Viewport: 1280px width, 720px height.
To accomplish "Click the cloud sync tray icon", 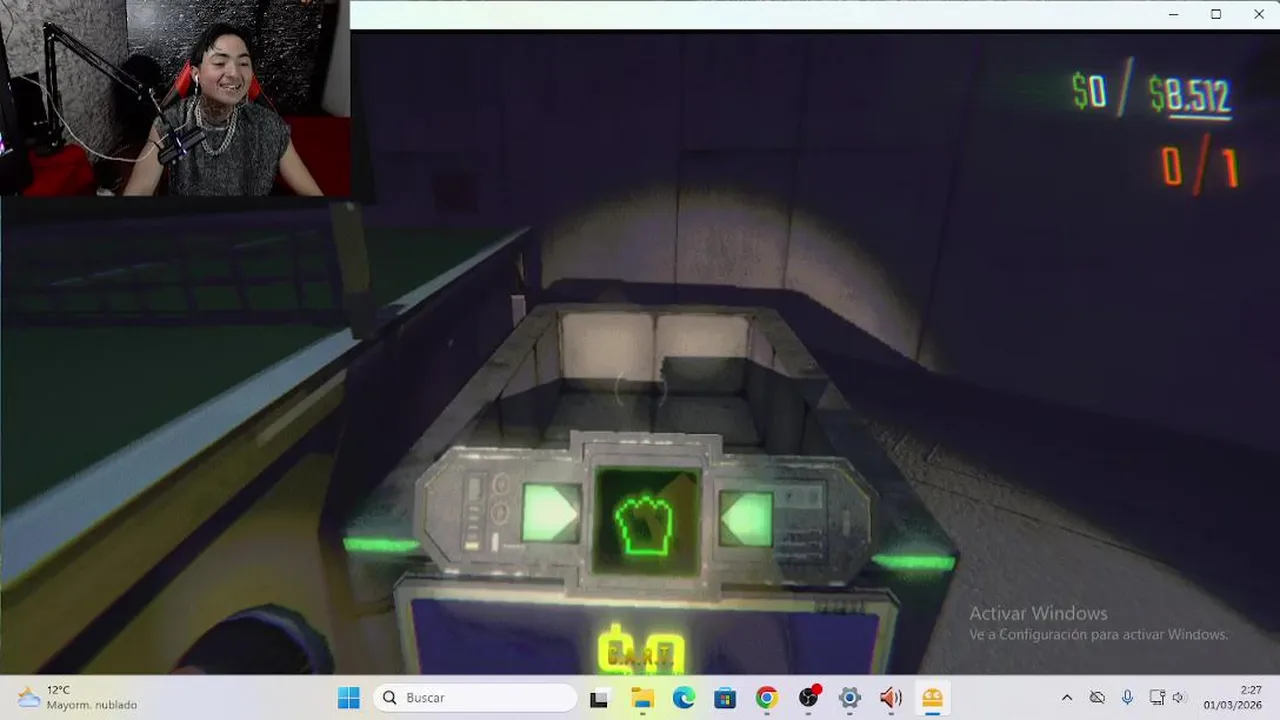I will (x=1097, y=697).
